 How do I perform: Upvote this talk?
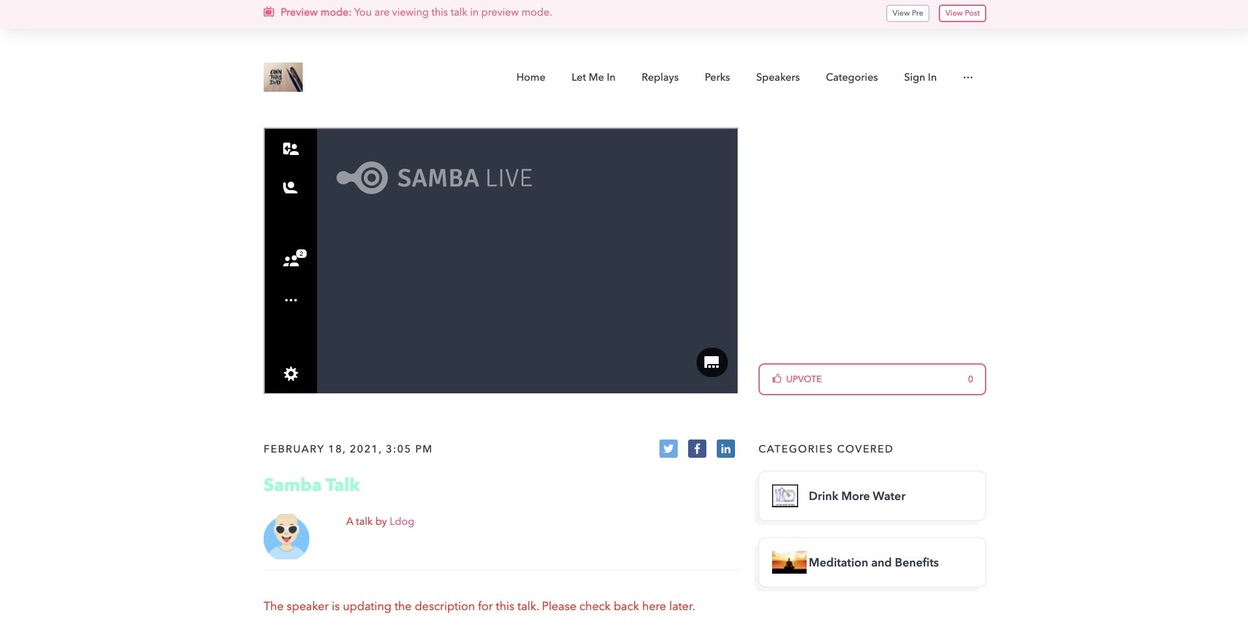[x=872, y=379]
